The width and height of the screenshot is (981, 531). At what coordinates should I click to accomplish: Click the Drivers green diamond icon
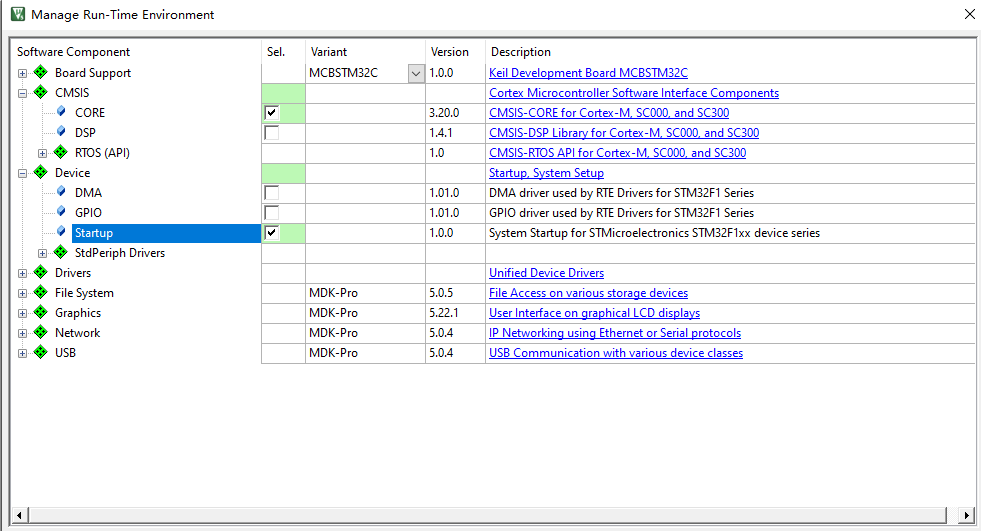point(41,273)
